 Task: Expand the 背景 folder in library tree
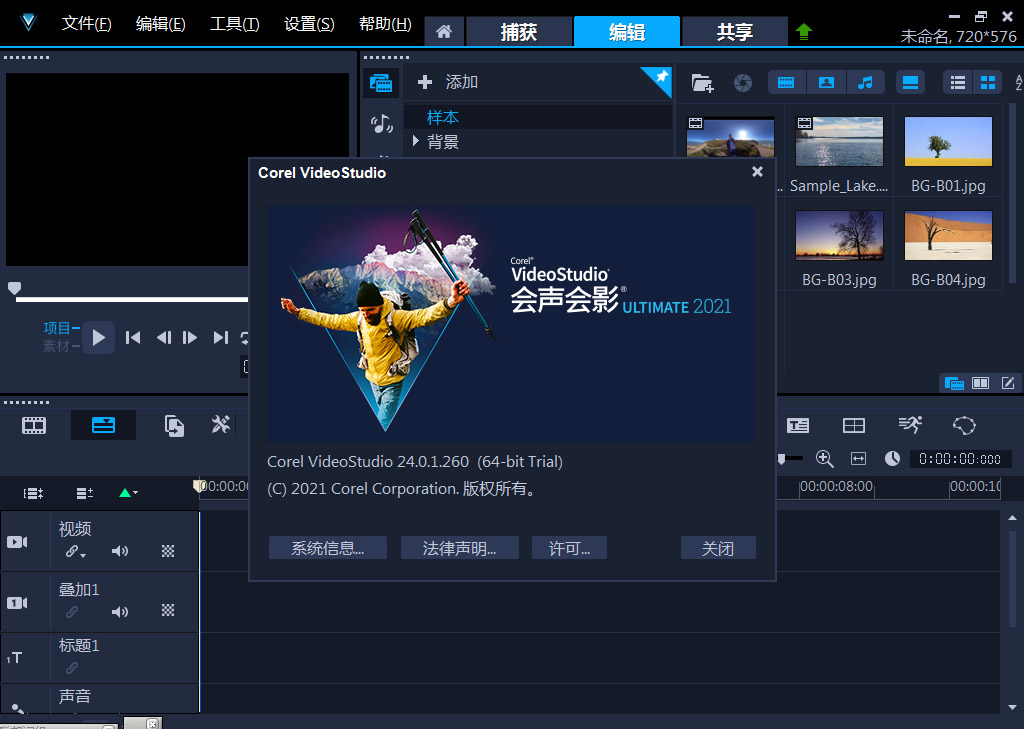pyautogui.click(x=416, y=142)
